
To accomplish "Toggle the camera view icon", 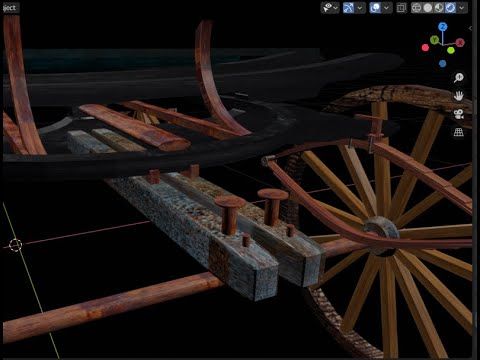I will point(458,114).
